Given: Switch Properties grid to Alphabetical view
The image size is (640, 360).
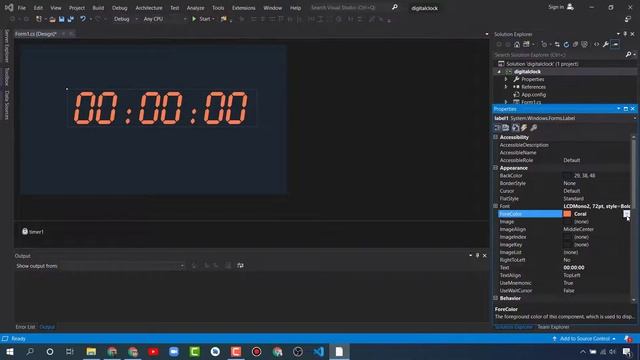Looking at the screenshot, I should (506, 128).
